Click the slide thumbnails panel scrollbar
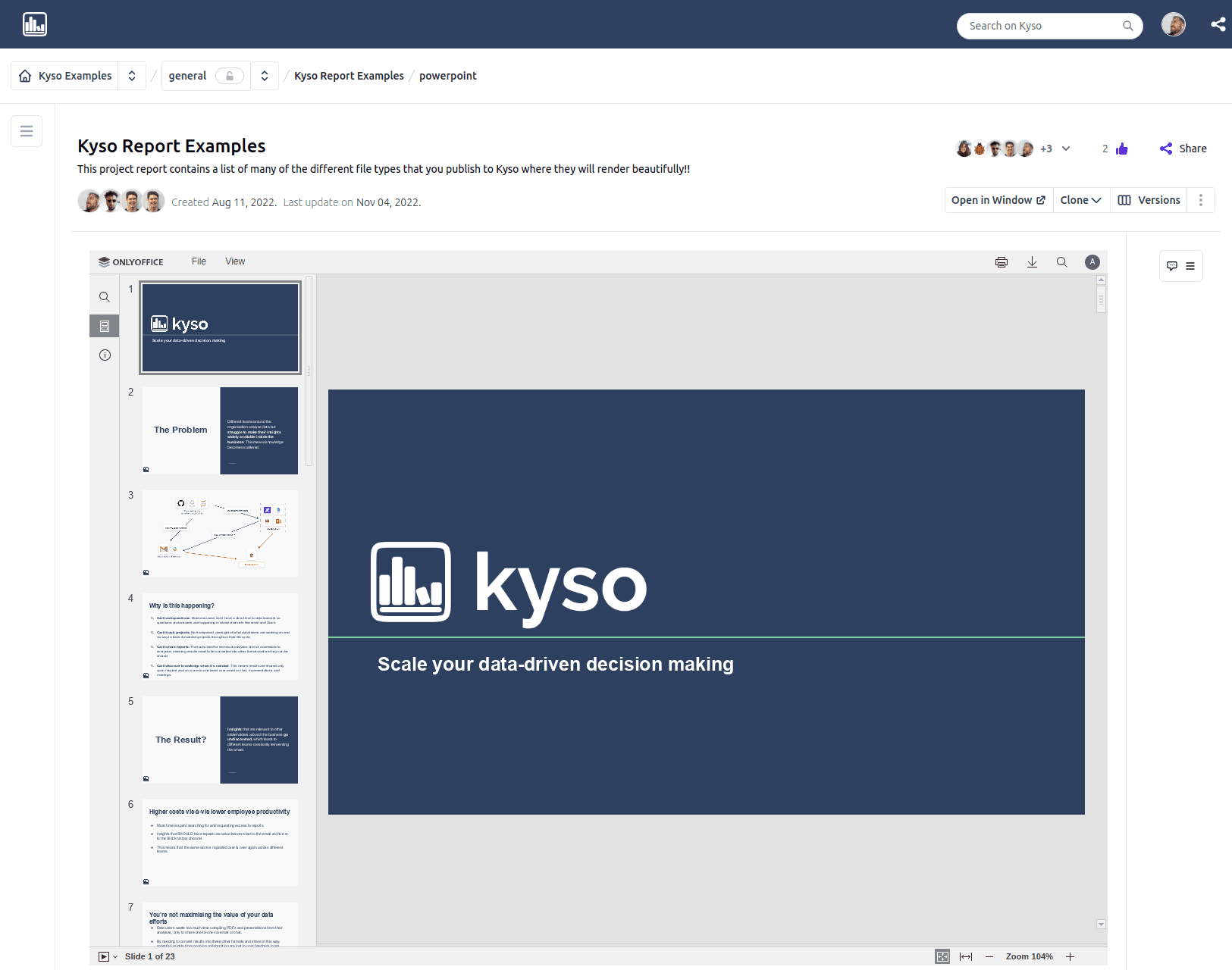The height and width of the screenshot is (970, 1232). click(x=309, y=371)
